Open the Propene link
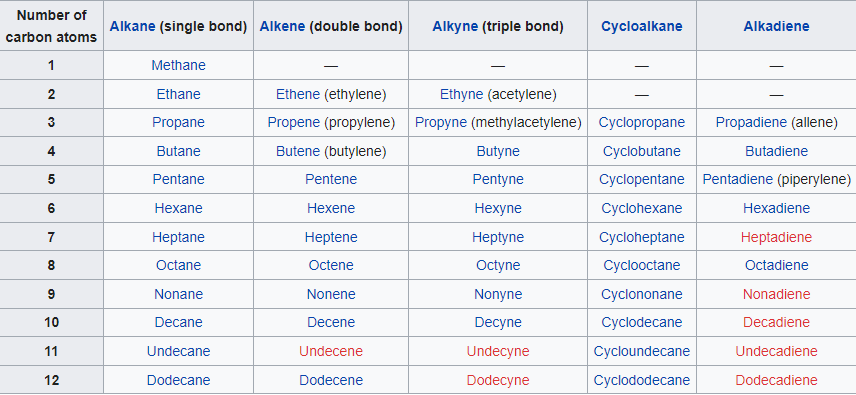The image size is (856, 395). click(x=293, y=123)
